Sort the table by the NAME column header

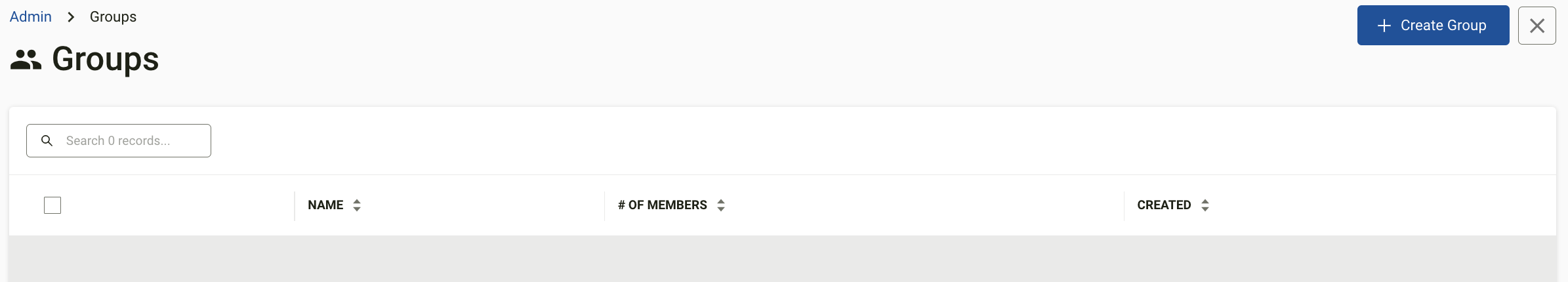[325, 205]
